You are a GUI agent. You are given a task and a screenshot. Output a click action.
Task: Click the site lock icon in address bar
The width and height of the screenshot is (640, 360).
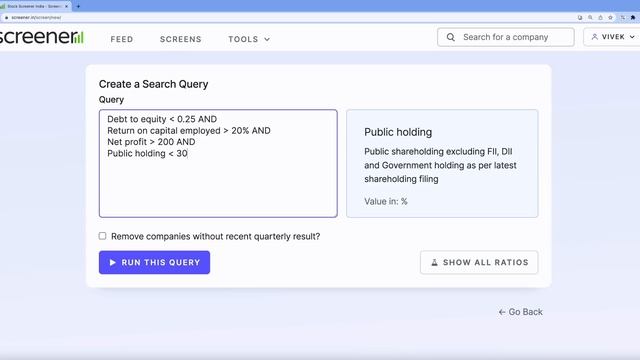(x=7, y=18)
